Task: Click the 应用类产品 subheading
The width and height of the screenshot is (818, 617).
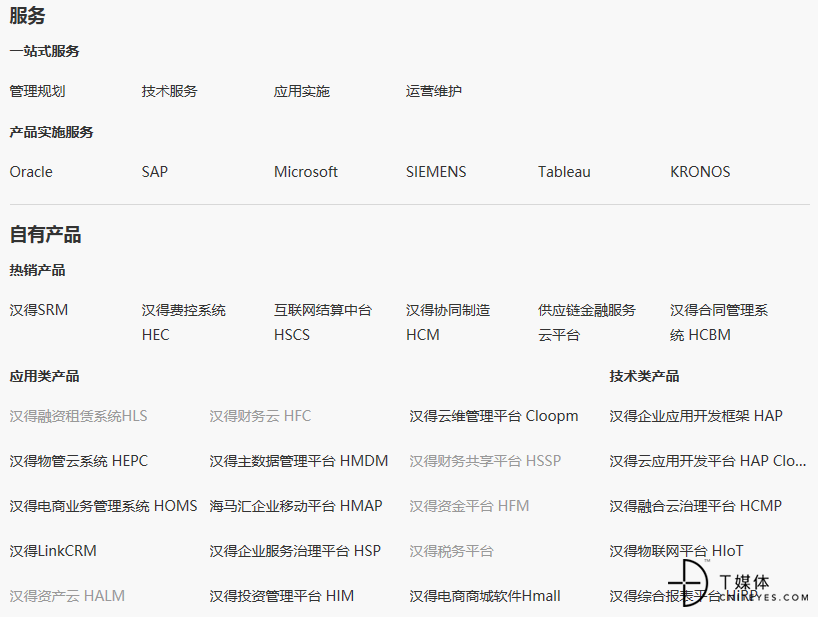Action: [44, 376]
